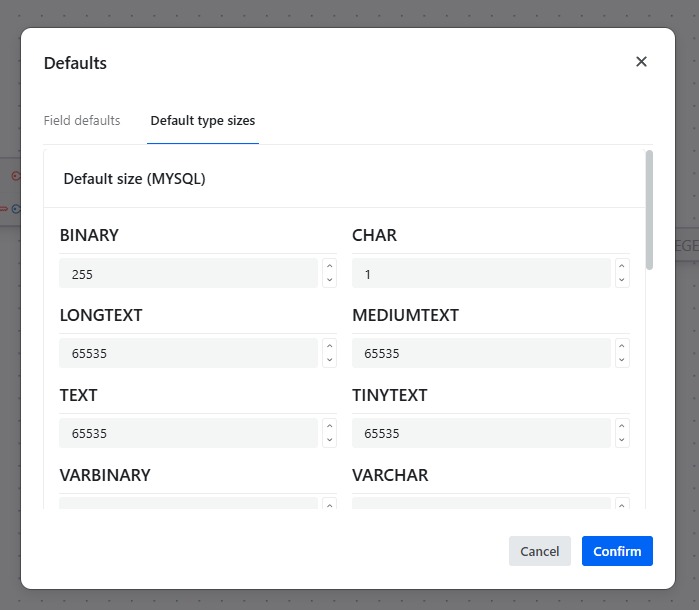Click the dialog's vertical scrollbar thumb

tap(649, 210)
